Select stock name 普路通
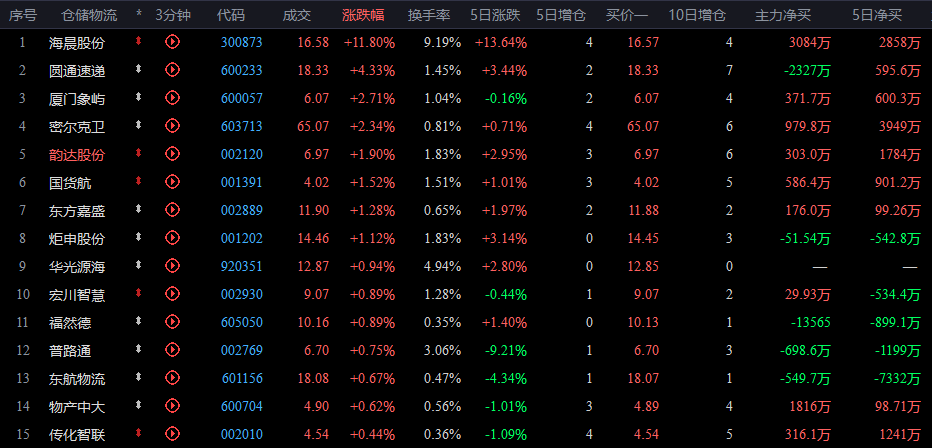This screenshot has height=448, width=932. [70, 351]
